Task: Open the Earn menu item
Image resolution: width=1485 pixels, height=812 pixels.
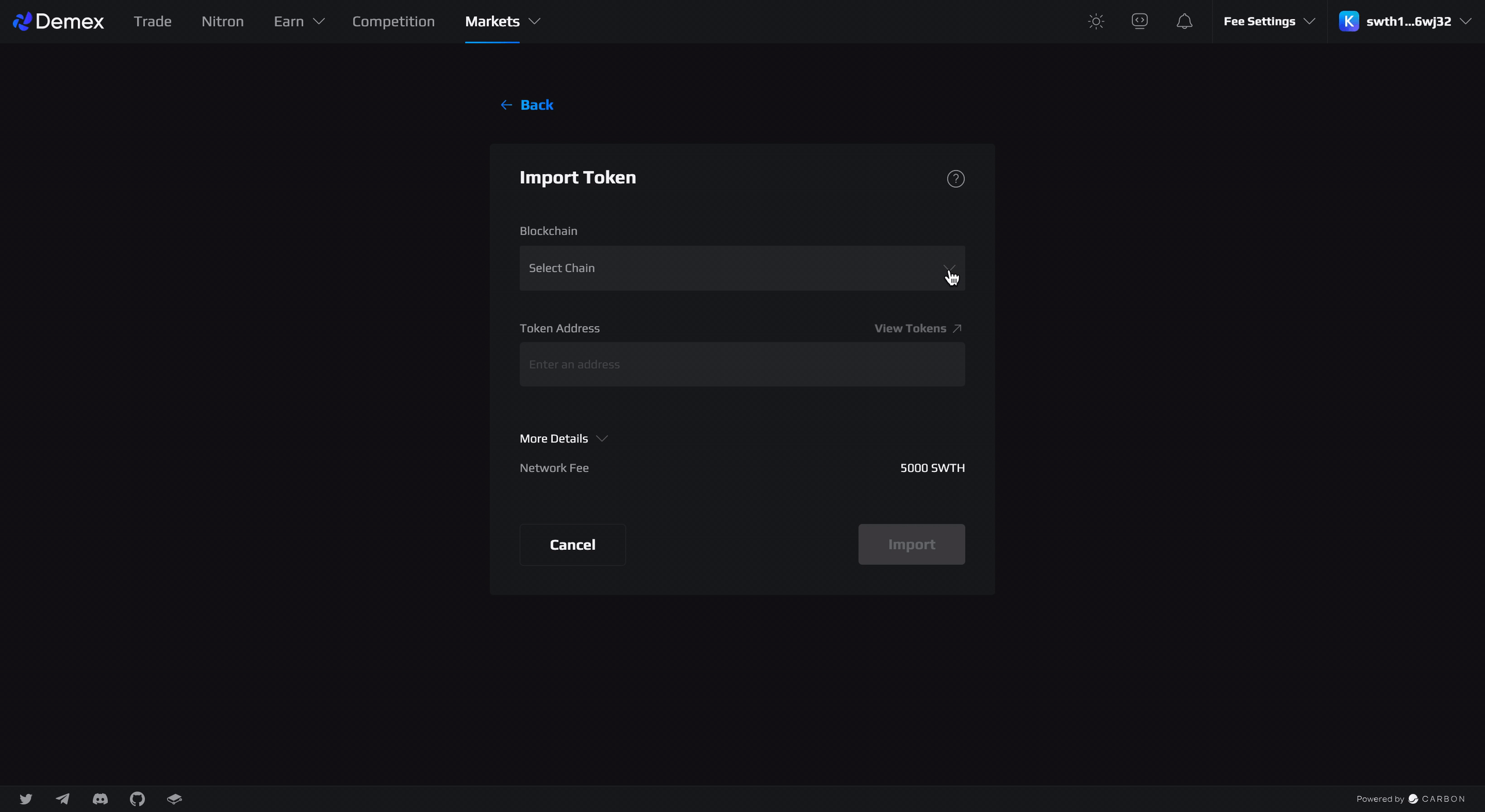Action: 289,21
